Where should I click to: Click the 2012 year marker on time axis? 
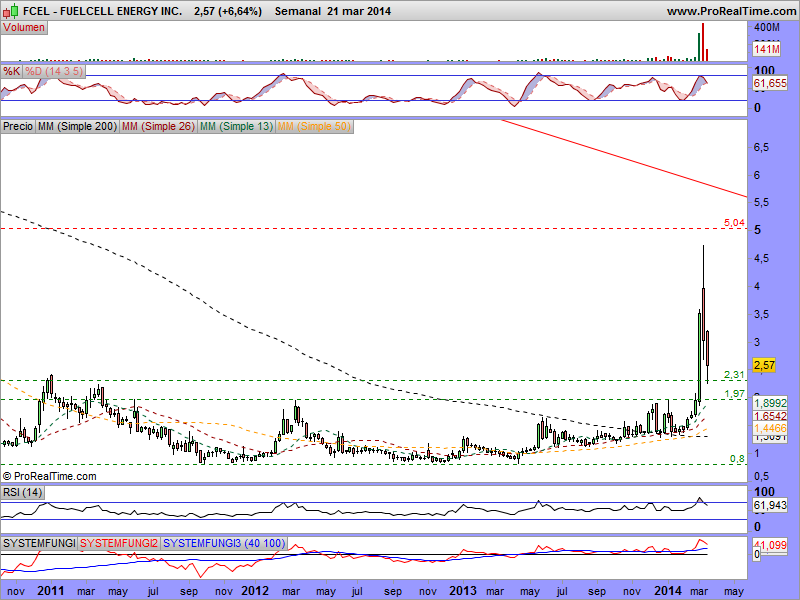pyautogui.click(x=255, y=590)
